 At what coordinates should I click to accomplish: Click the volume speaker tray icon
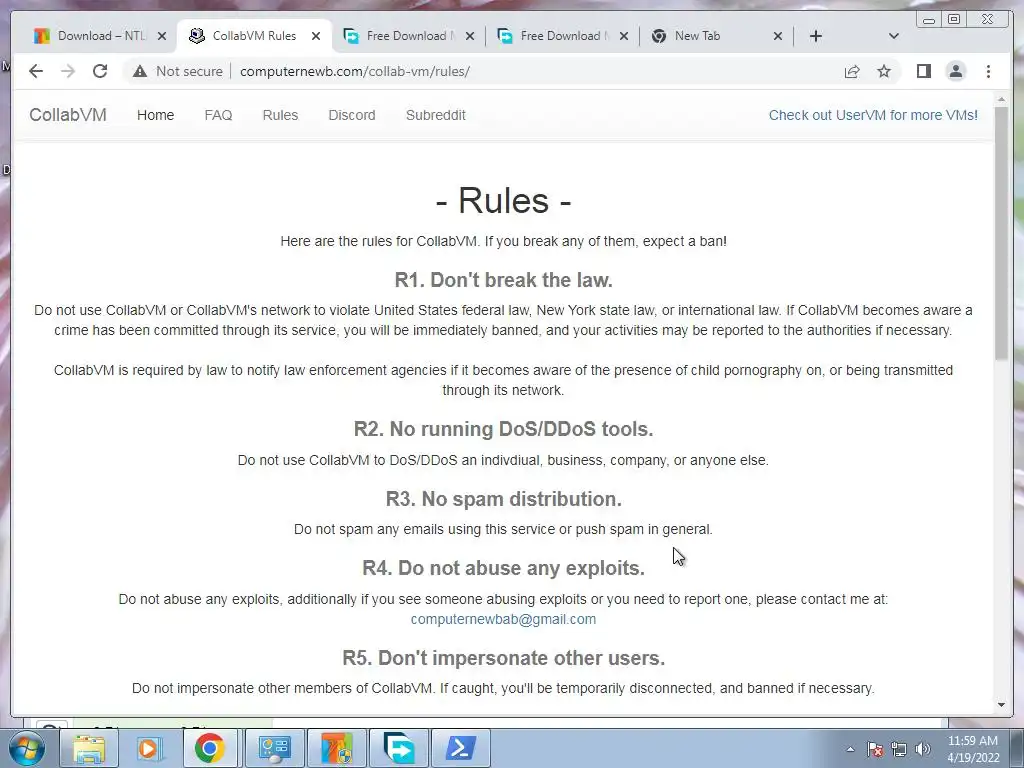pos(923,749)
